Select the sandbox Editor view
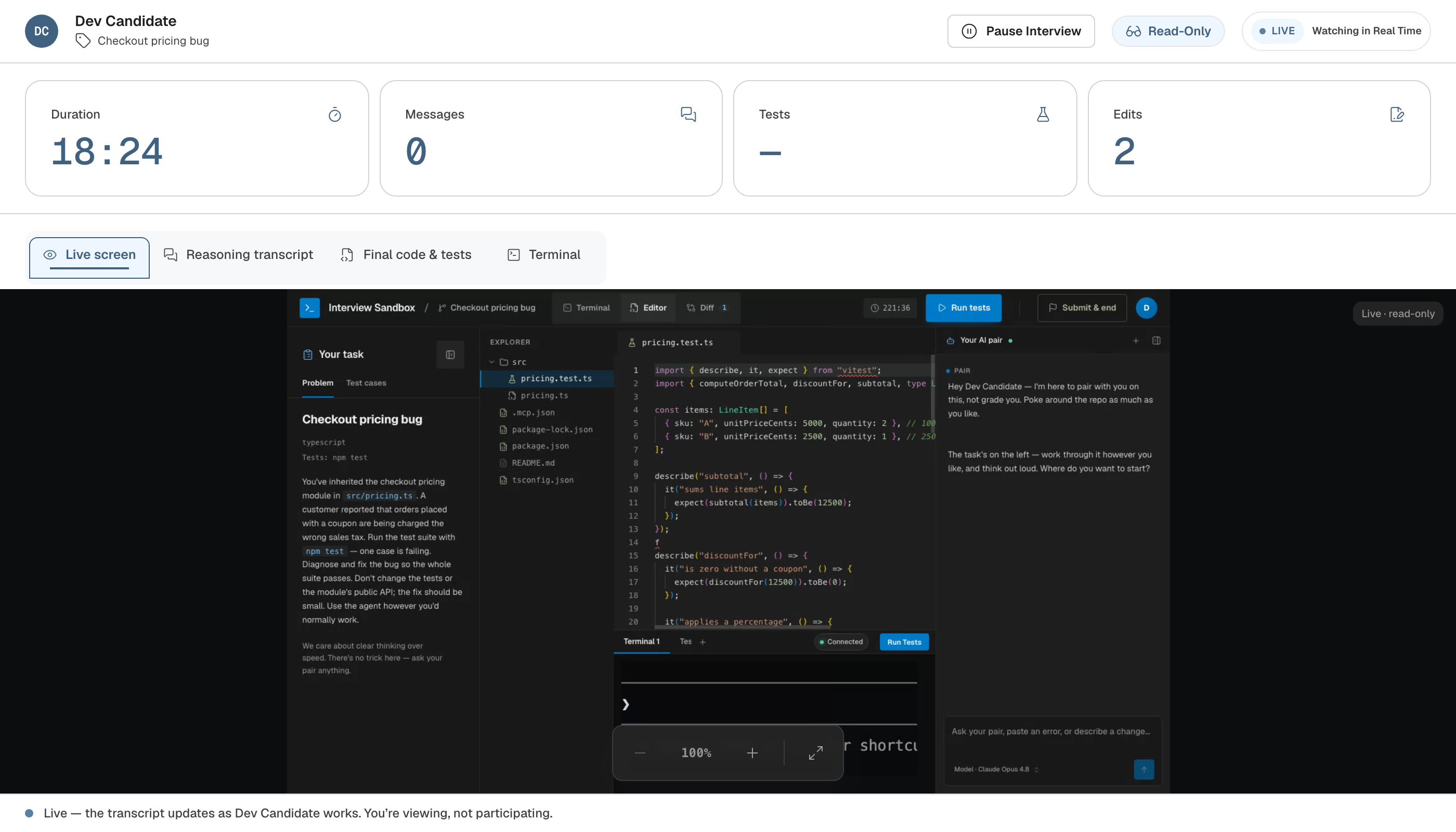The height and width of the screenshot is (832, 1456). pos(648,308)
